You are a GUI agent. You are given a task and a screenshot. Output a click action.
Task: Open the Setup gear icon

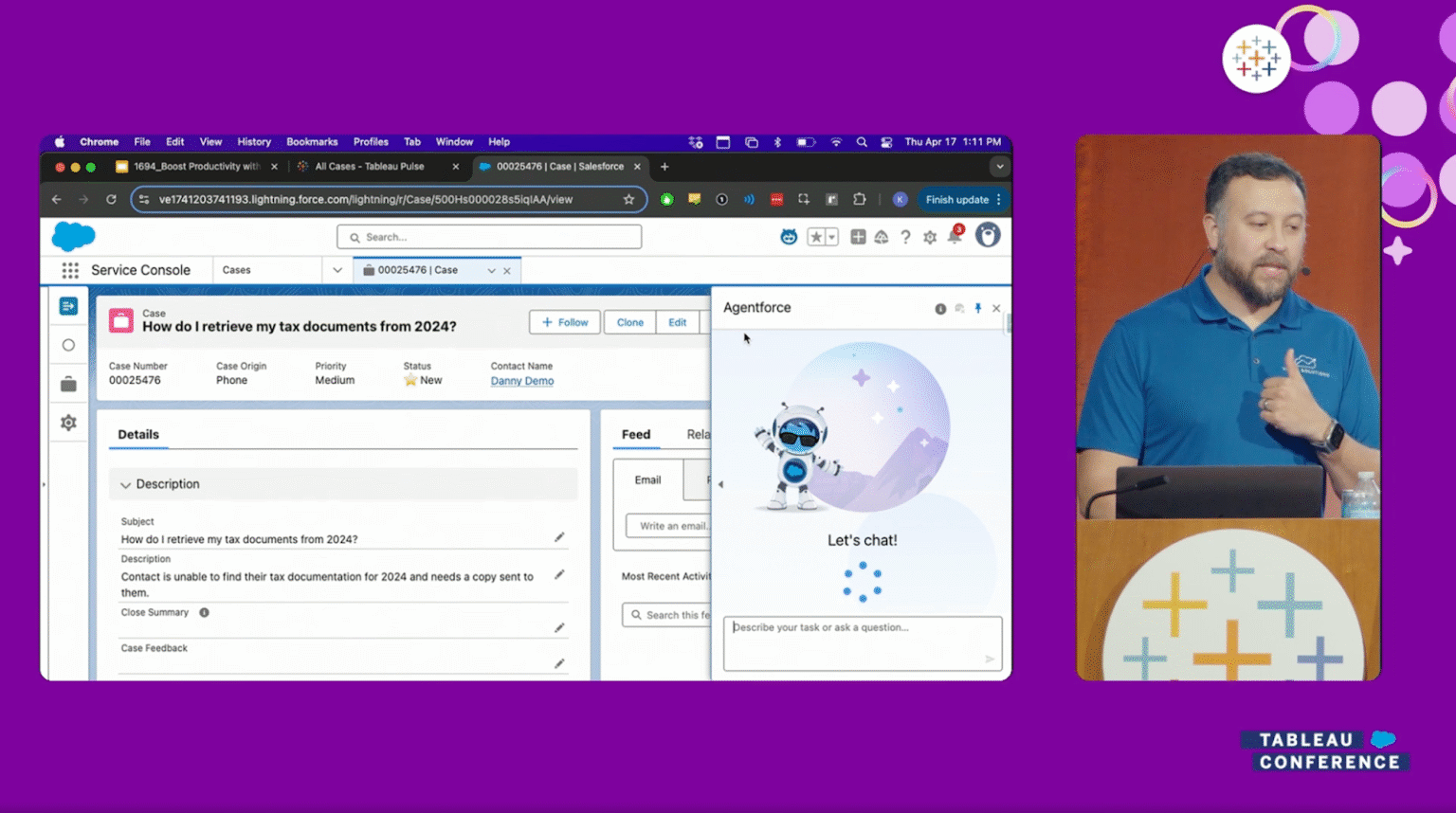(930, 237)
